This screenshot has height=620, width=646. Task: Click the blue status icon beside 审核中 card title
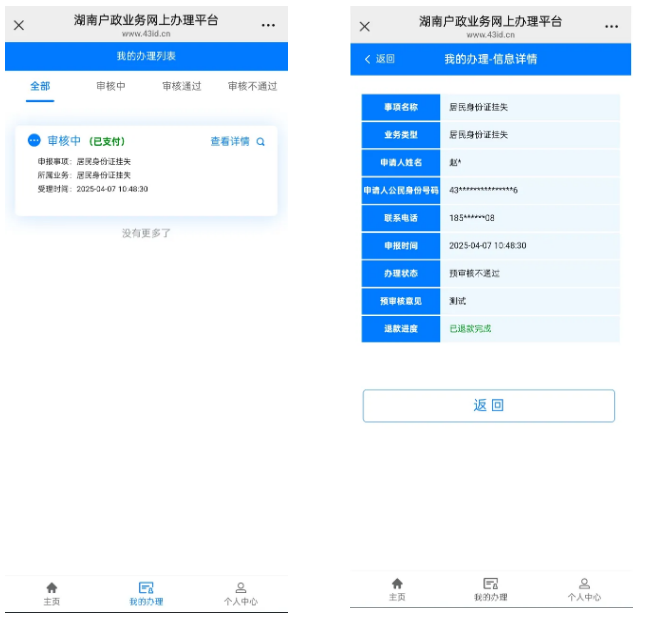35,141
